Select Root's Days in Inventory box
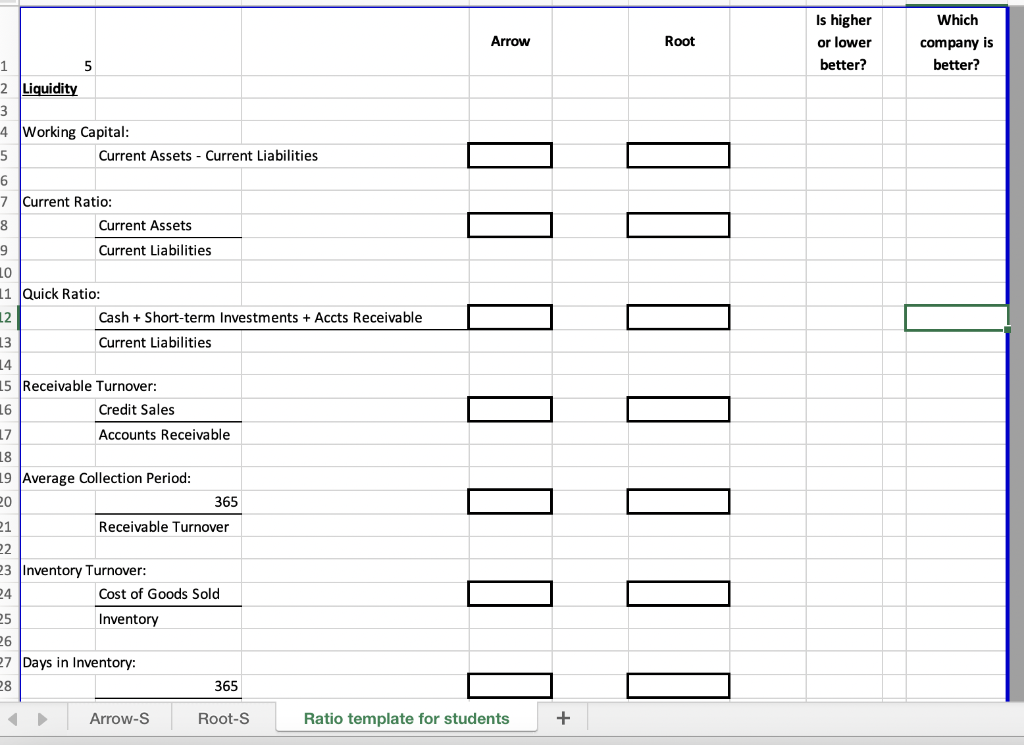Screen dimensions: 1024x745 [x=679, y=686]
